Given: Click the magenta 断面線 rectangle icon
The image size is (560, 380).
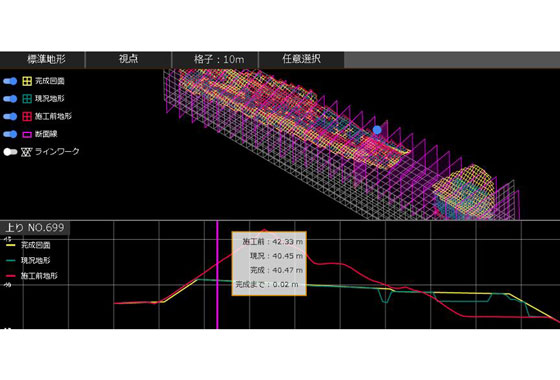Looking at the screenshot, I should tap(27, 135).
